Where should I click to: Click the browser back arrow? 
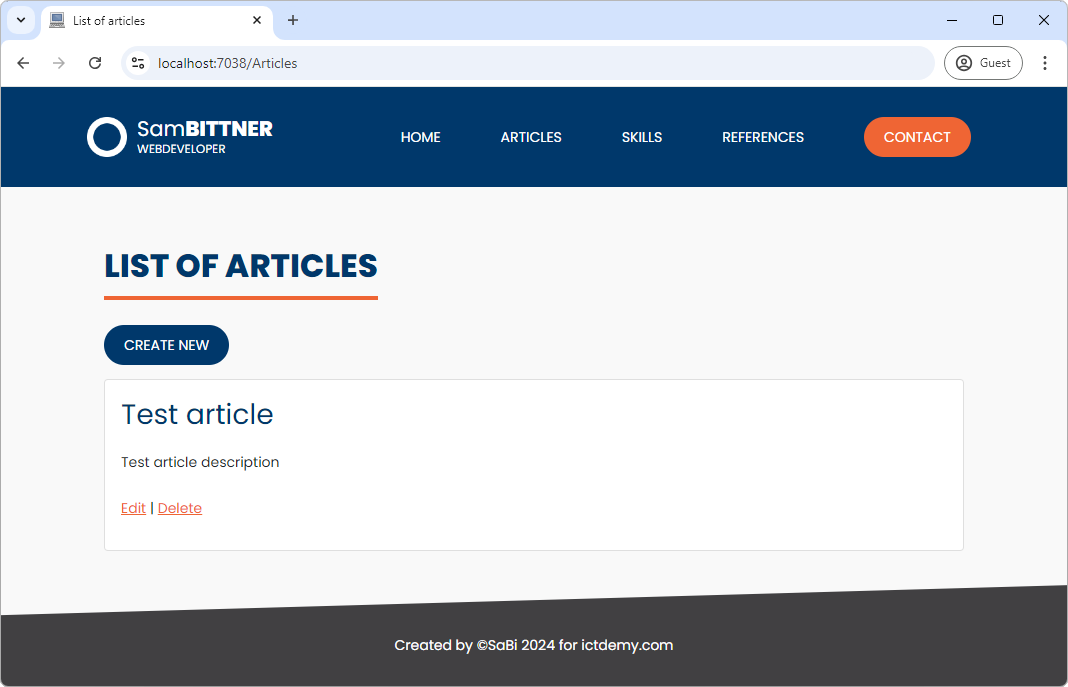tap(23, 63)
